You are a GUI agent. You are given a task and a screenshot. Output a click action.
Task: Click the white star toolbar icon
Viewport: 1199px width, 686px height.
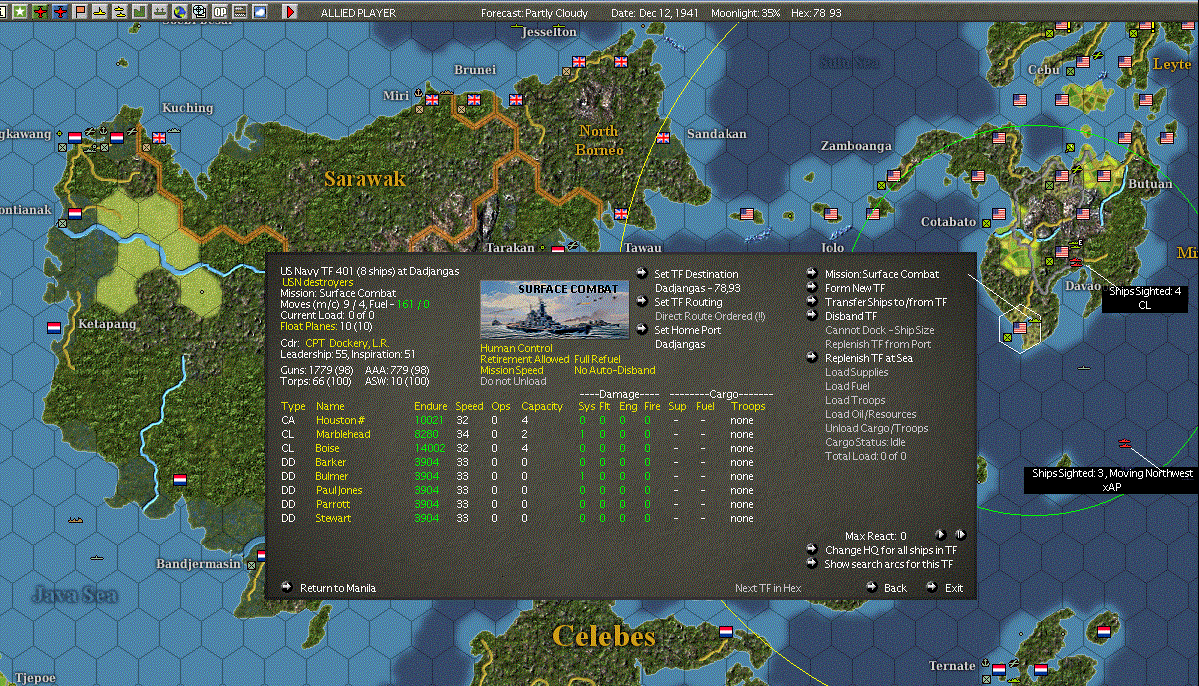18,12
